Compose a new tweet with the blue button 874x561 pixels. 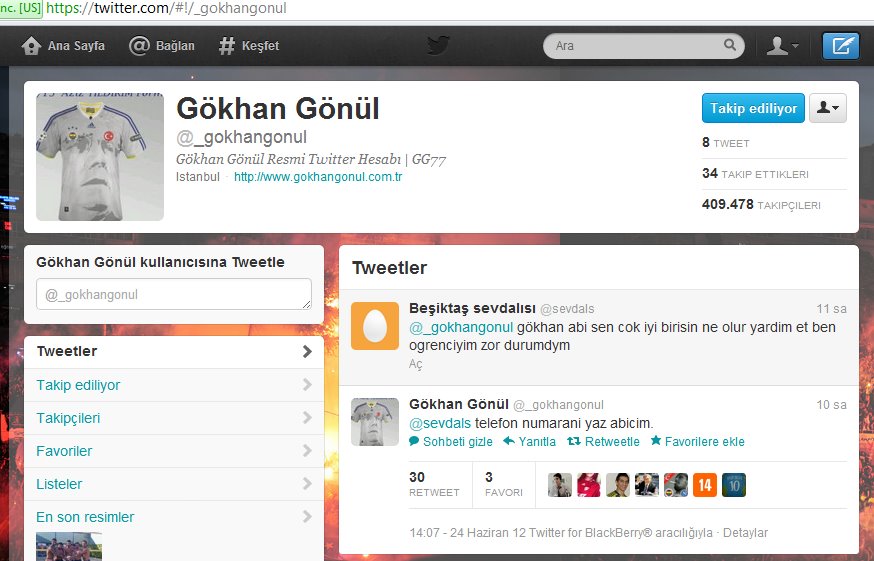point(841,46)
